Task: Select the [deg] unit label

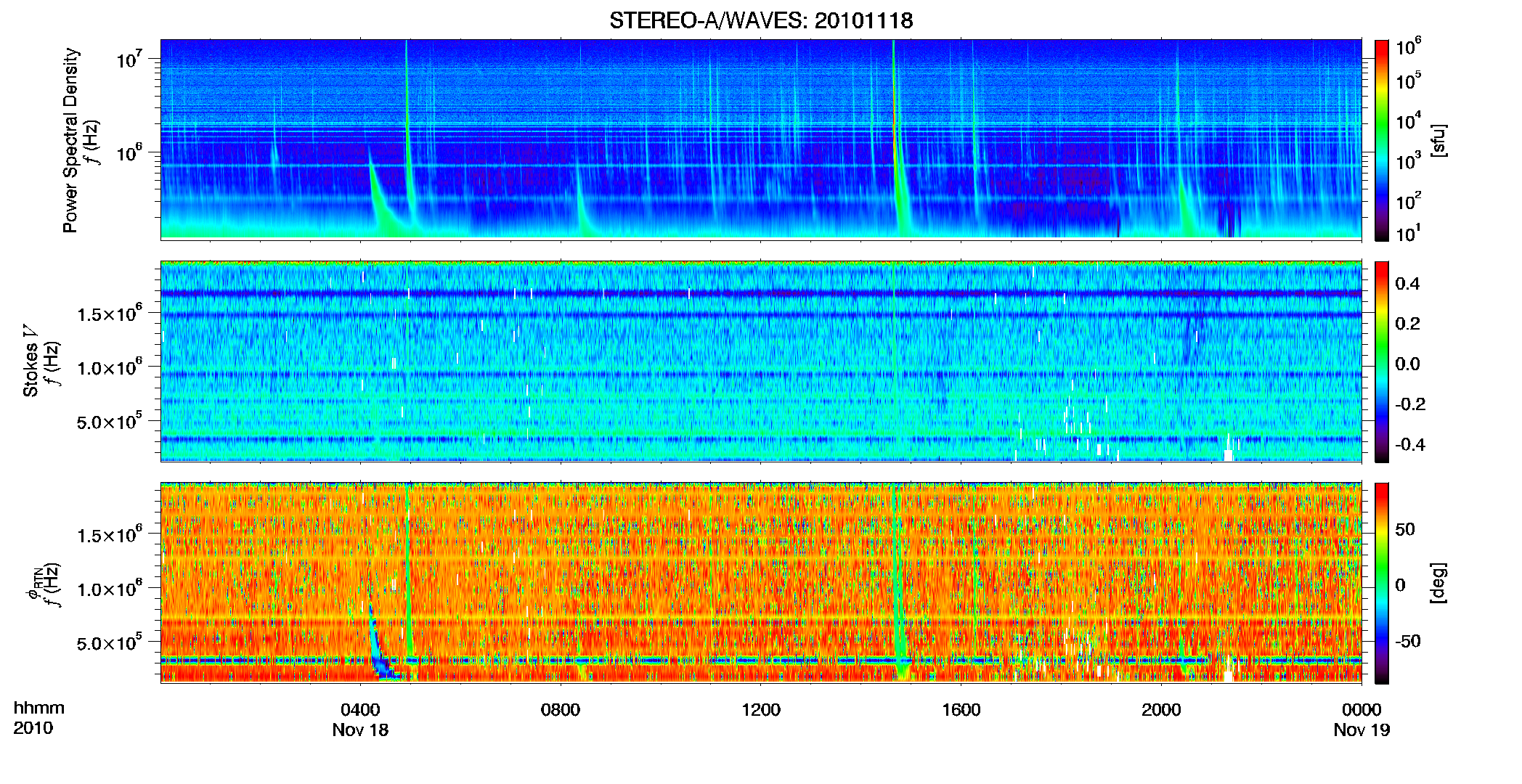Action: point(1438,583)
